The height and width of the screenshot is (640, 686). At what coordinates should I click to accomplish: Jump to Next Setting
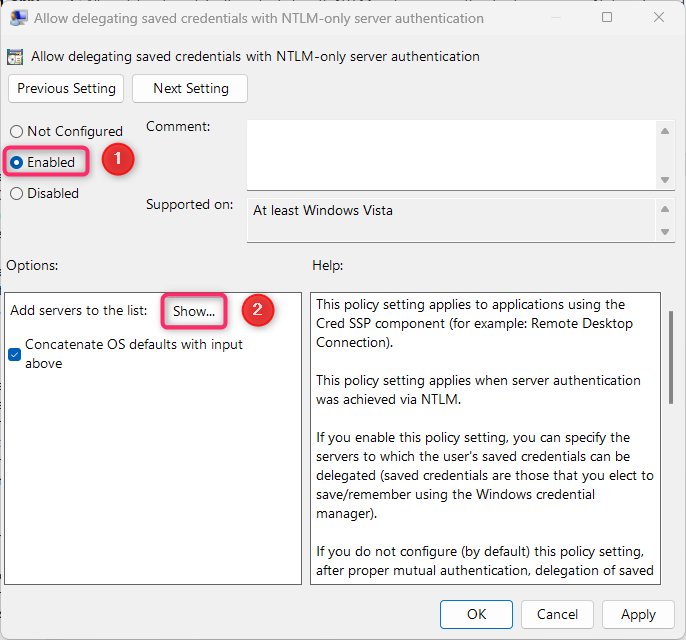190,88
